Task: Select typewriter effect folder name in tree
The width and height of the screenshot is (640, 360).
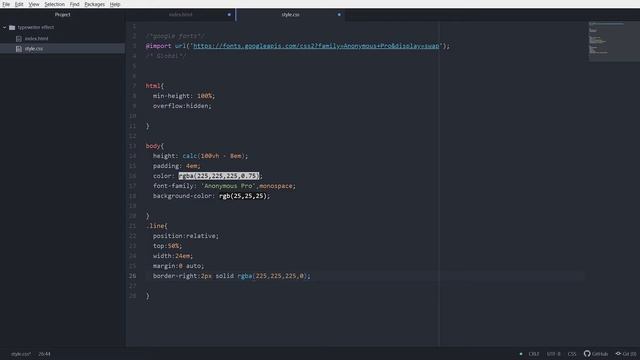Action: (x=36, y=27)
